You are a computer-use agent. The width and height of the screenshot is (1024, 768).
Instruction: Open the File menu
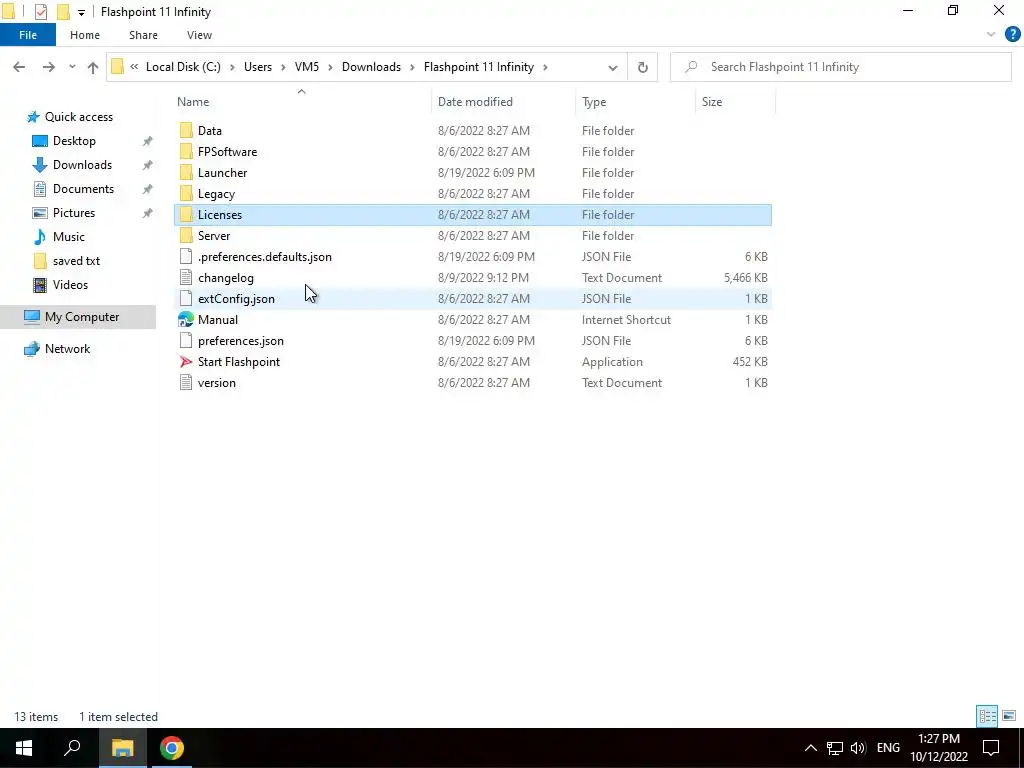tap(28, 35)
